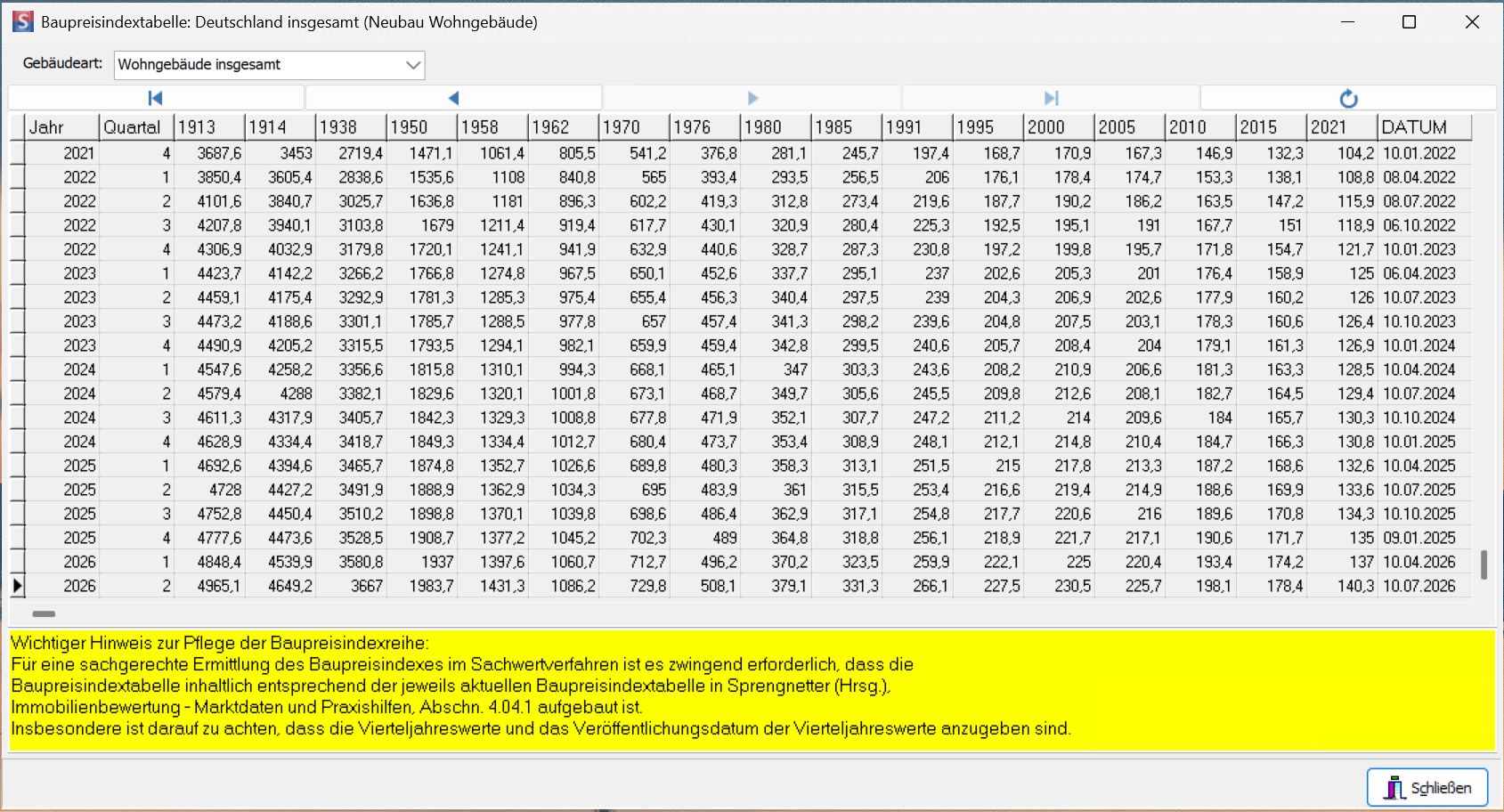
Task: Select cell 4848,4 in 1913 column
Action: pos(209,562)
